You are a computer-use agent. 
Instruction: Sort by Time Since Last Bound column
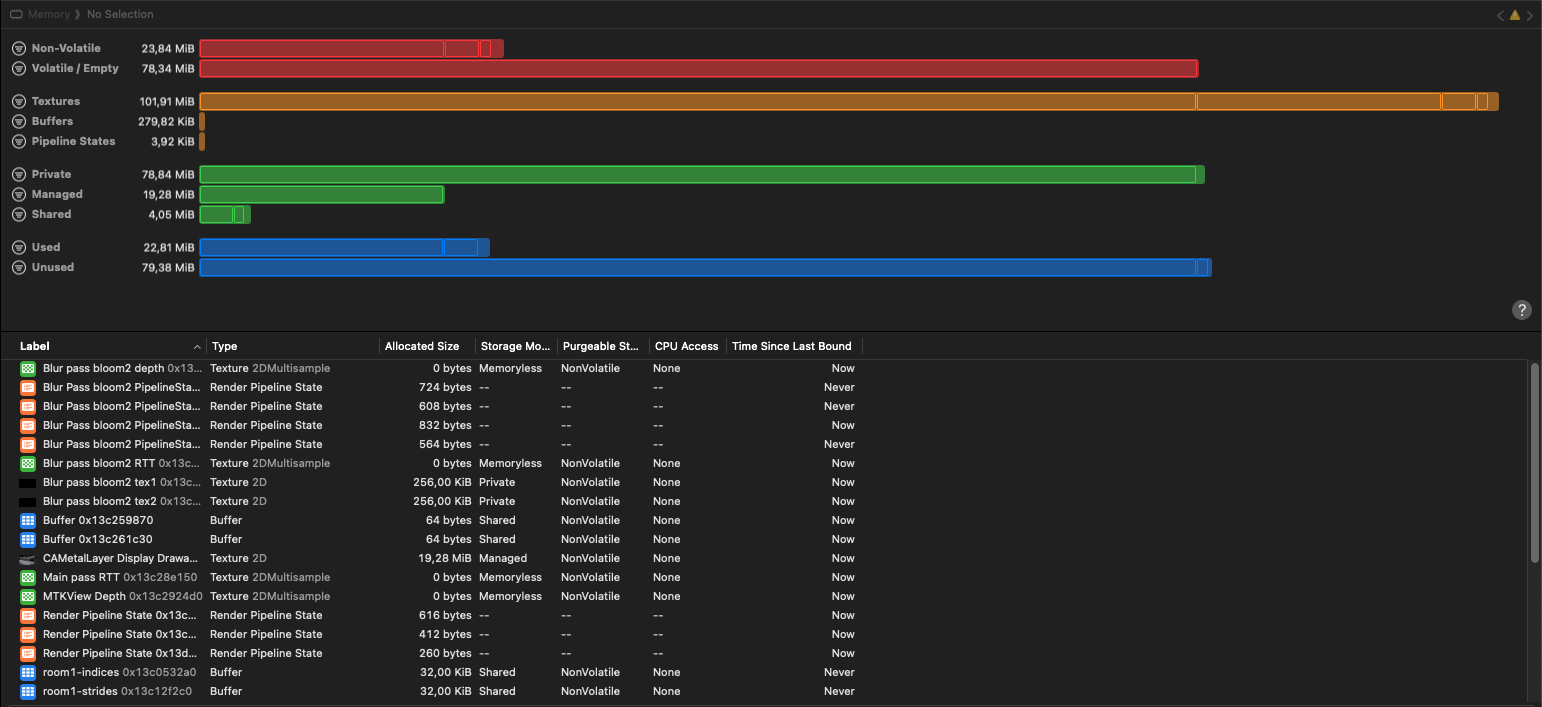[791, 347]
